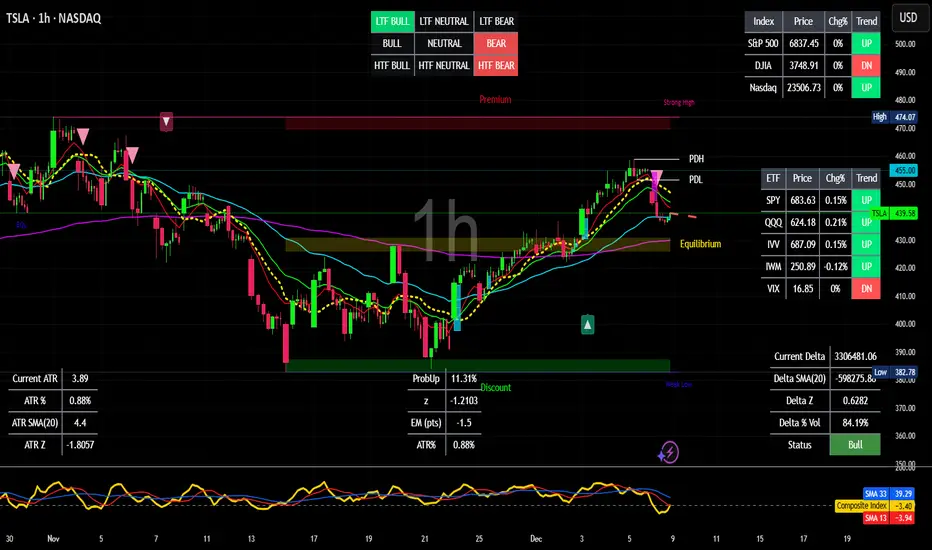The width and height of the screenshot is (932, 550).
Task: Click the cyan 455.00 price label
Action: (x=904, y=170)
